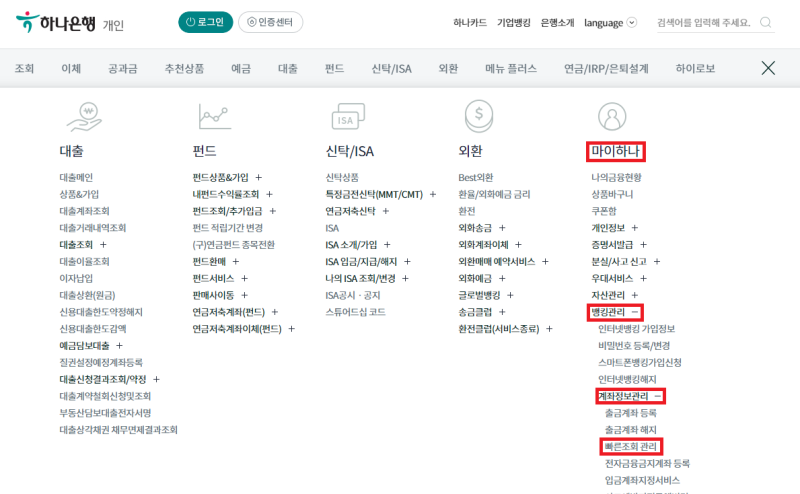Open the 대출메인 link
Image resolution: width=800 pixels, height=494 pixels.
(76, 177)
